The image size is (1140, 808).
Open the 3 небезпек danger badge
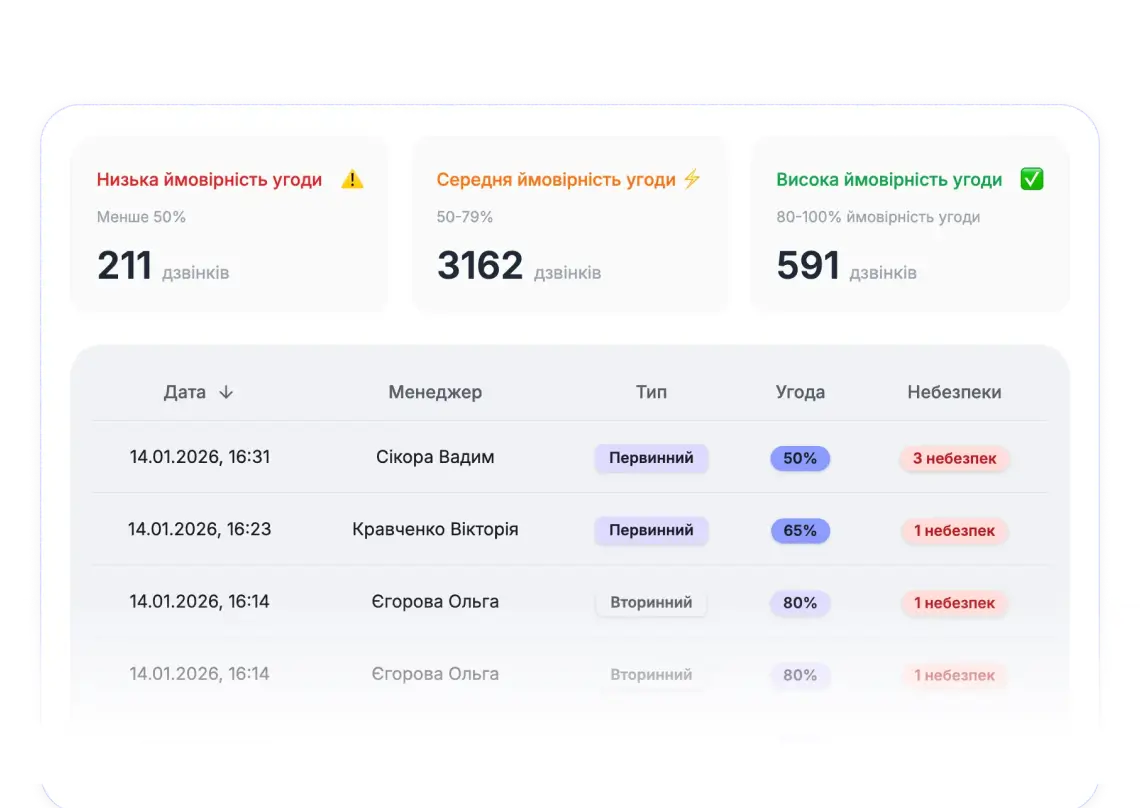point(954,458)
